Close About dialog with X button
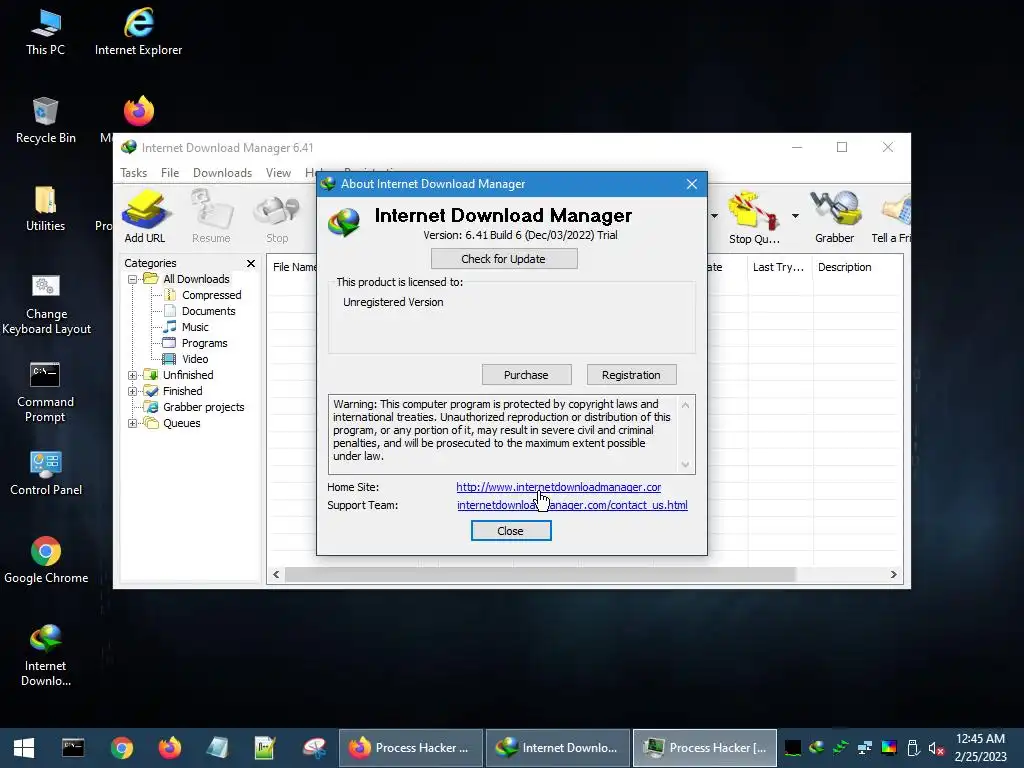This screenshot has height=768, width=1024. (x=692, y=184)
